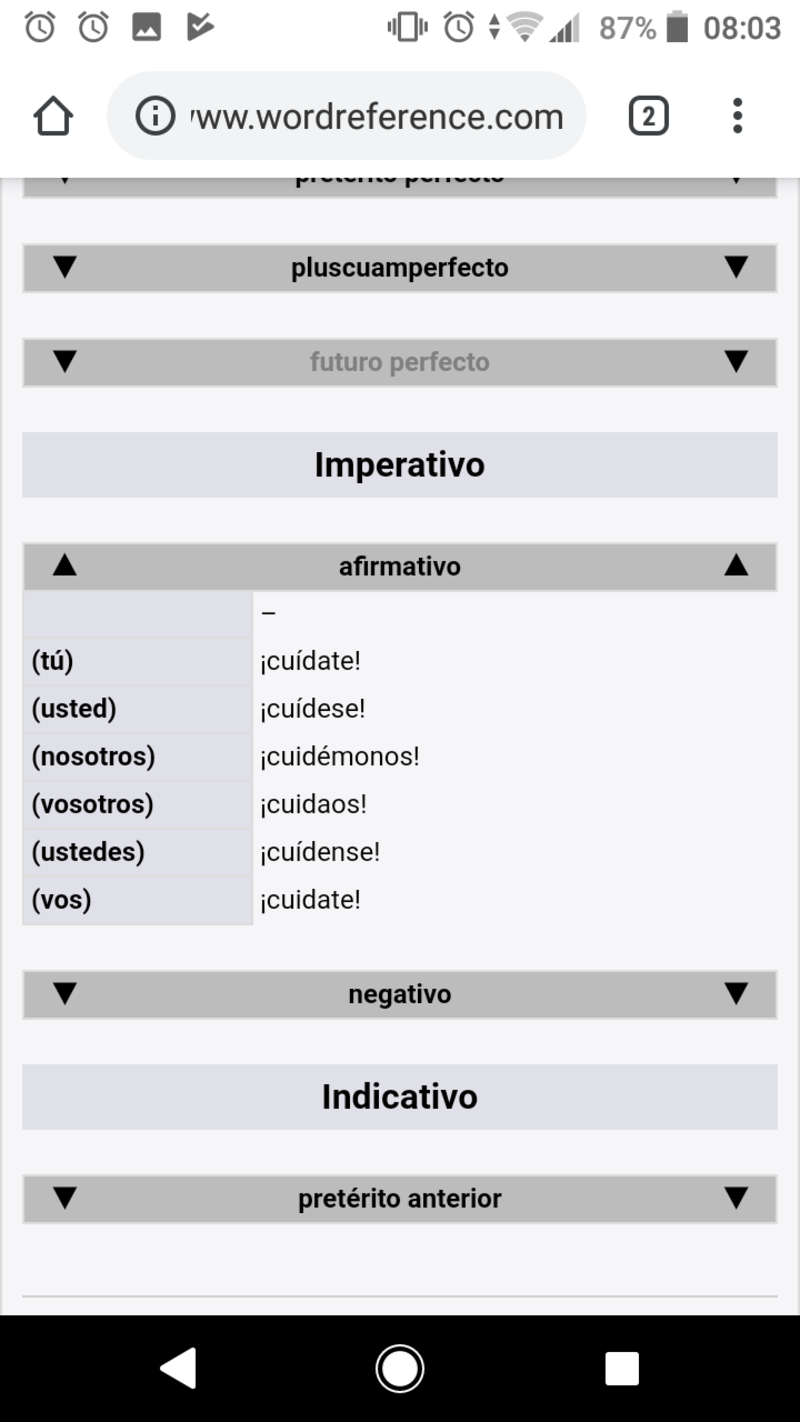Tap the Android circular home button

tap(399, 1367)
